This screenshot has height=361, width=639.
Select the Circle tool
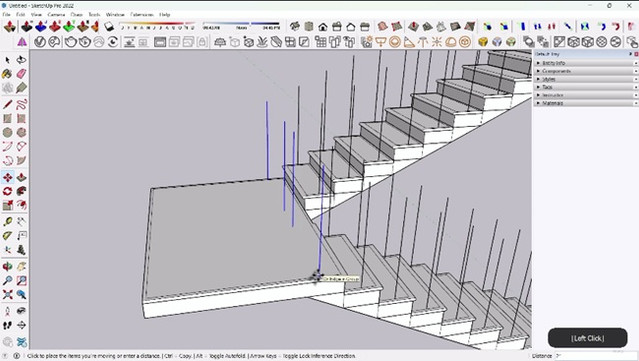click(x=7, y=132)
